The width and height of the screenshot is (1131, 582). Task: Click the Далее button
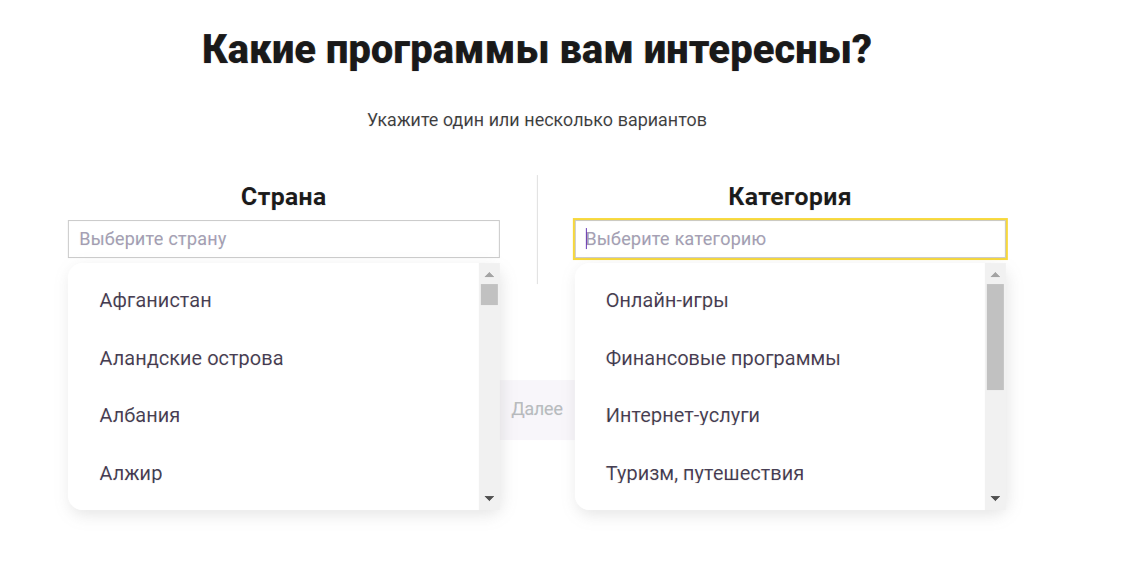click(x=537, y=409)
